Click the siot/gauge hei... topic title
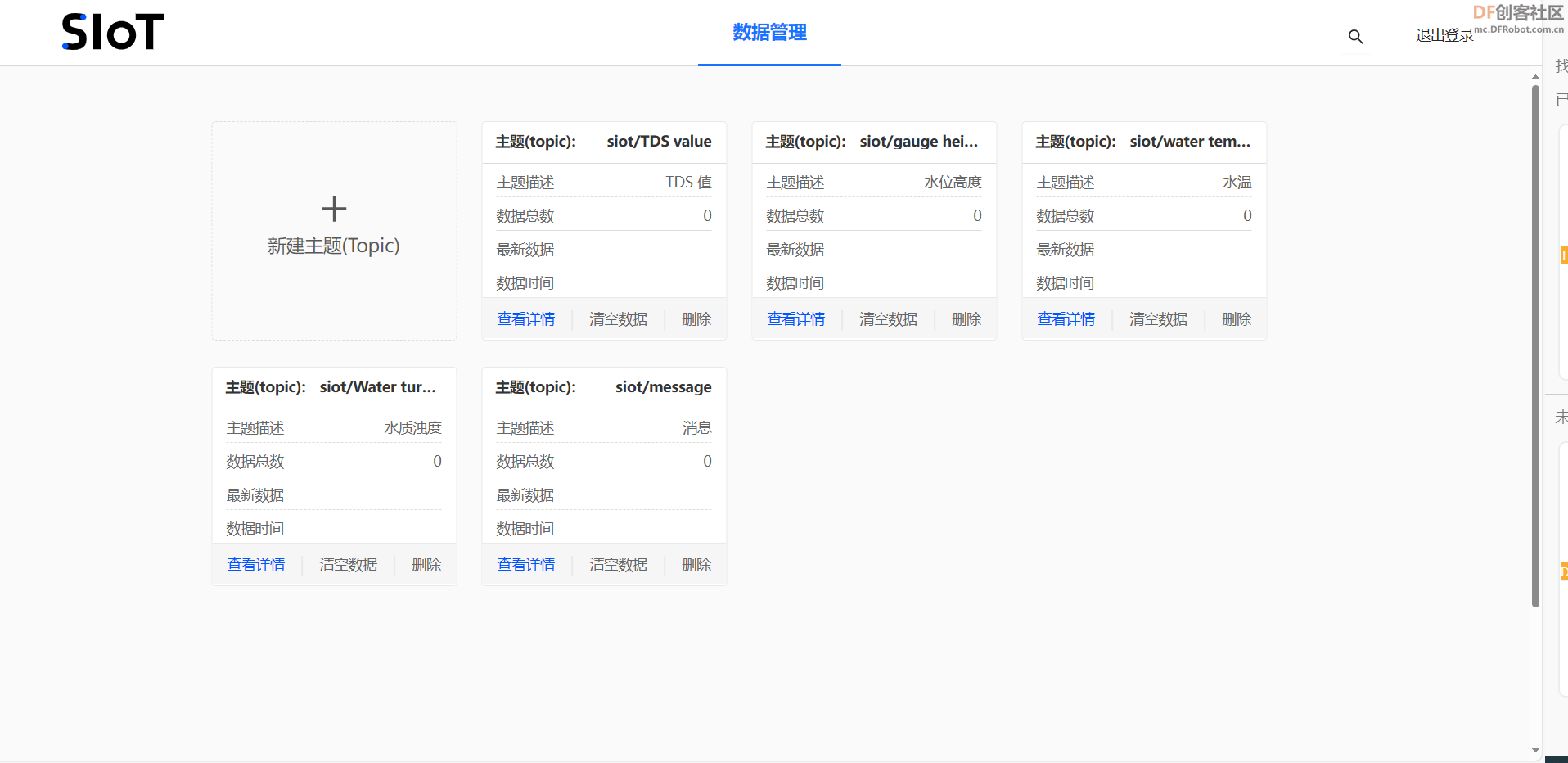Image resolution: width=1568 pixels, height=763 pixels. coord(919,142)
